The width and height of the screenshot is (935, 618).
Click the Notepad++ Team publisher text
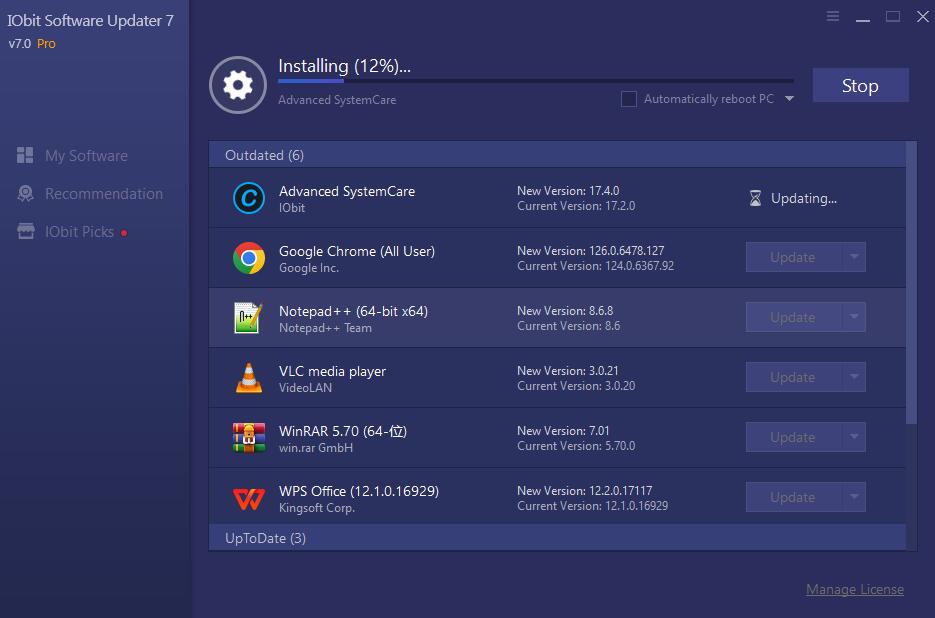(325, 327)
